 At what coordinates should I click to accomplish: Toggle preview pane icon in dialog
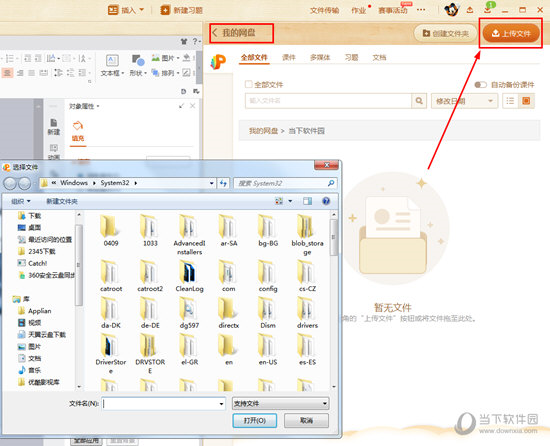pyautogui.click(x=308, y=201)
